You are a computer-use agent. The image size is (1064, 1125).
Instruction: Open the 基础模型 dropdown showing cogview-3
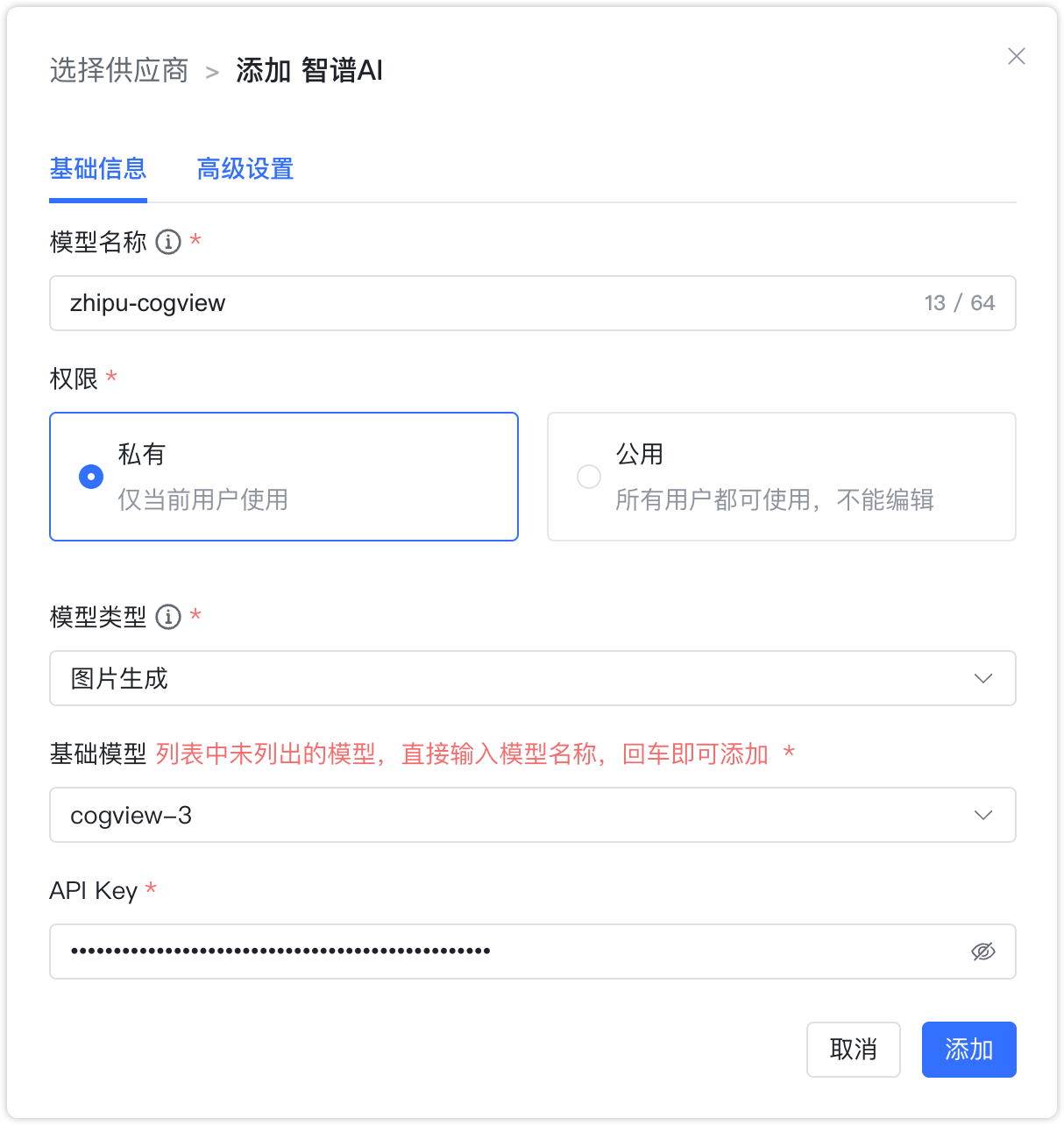coord(533,815)
